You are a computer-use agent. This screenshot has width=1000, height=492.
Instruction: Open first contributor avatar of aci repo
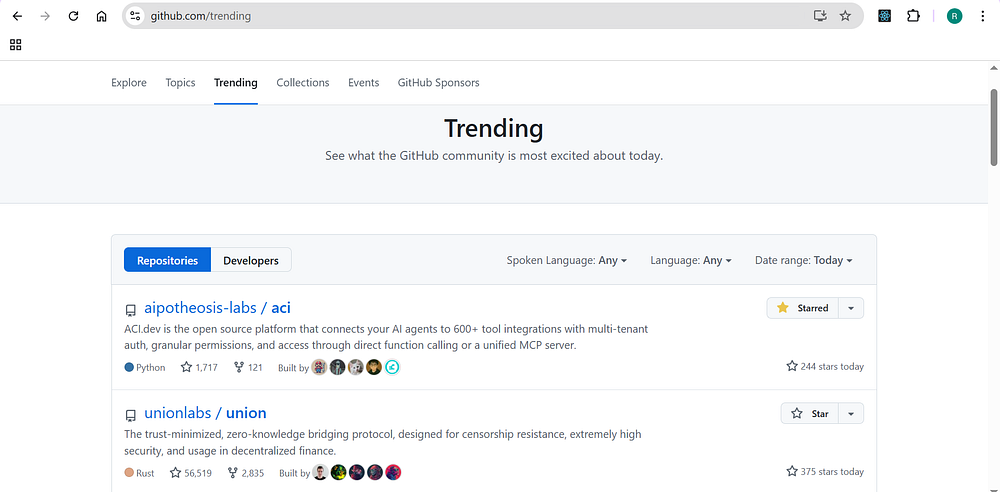click(319, 367)
